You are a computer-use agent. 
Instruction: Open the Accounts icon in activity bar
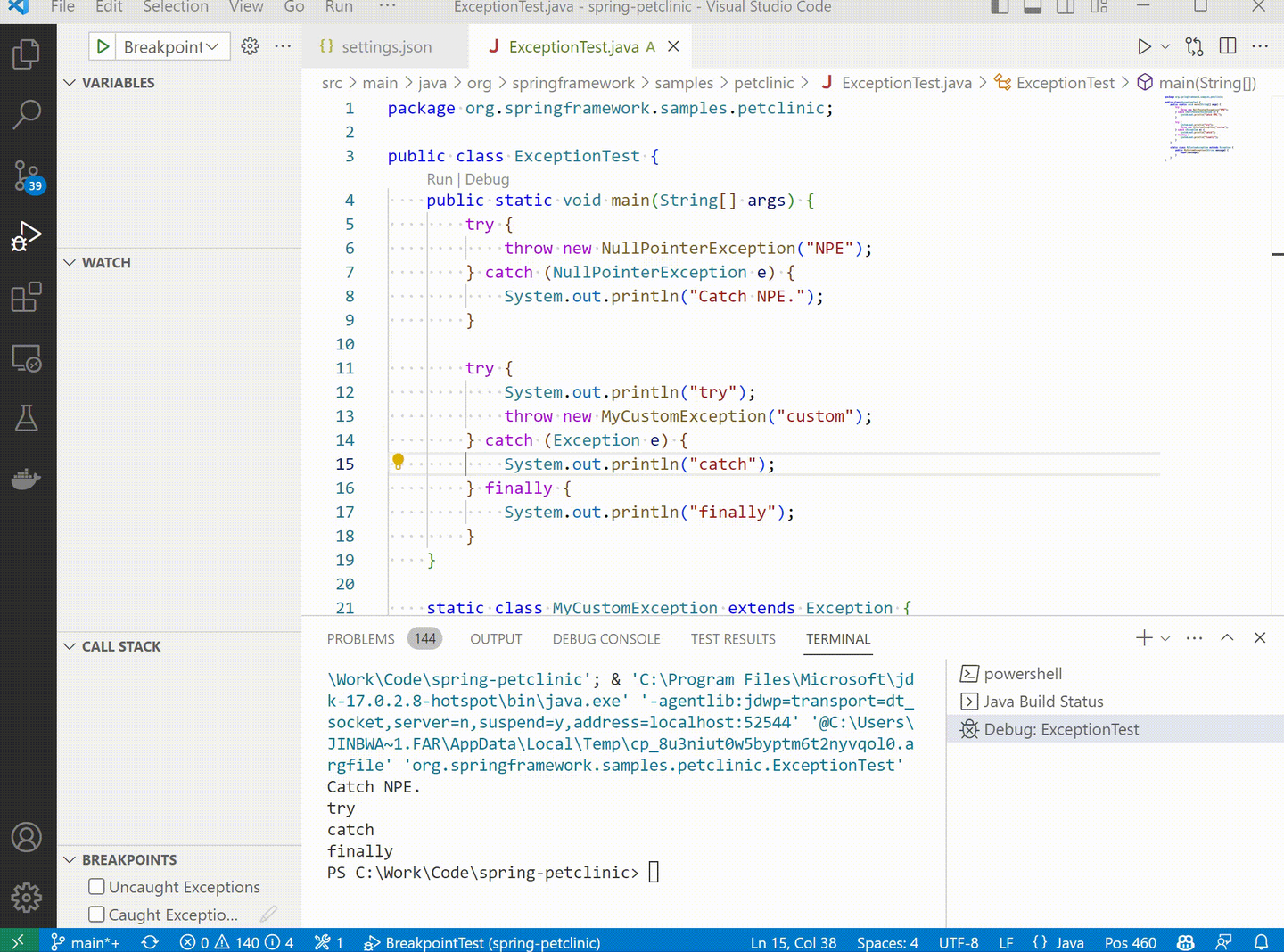click(27, 837)
